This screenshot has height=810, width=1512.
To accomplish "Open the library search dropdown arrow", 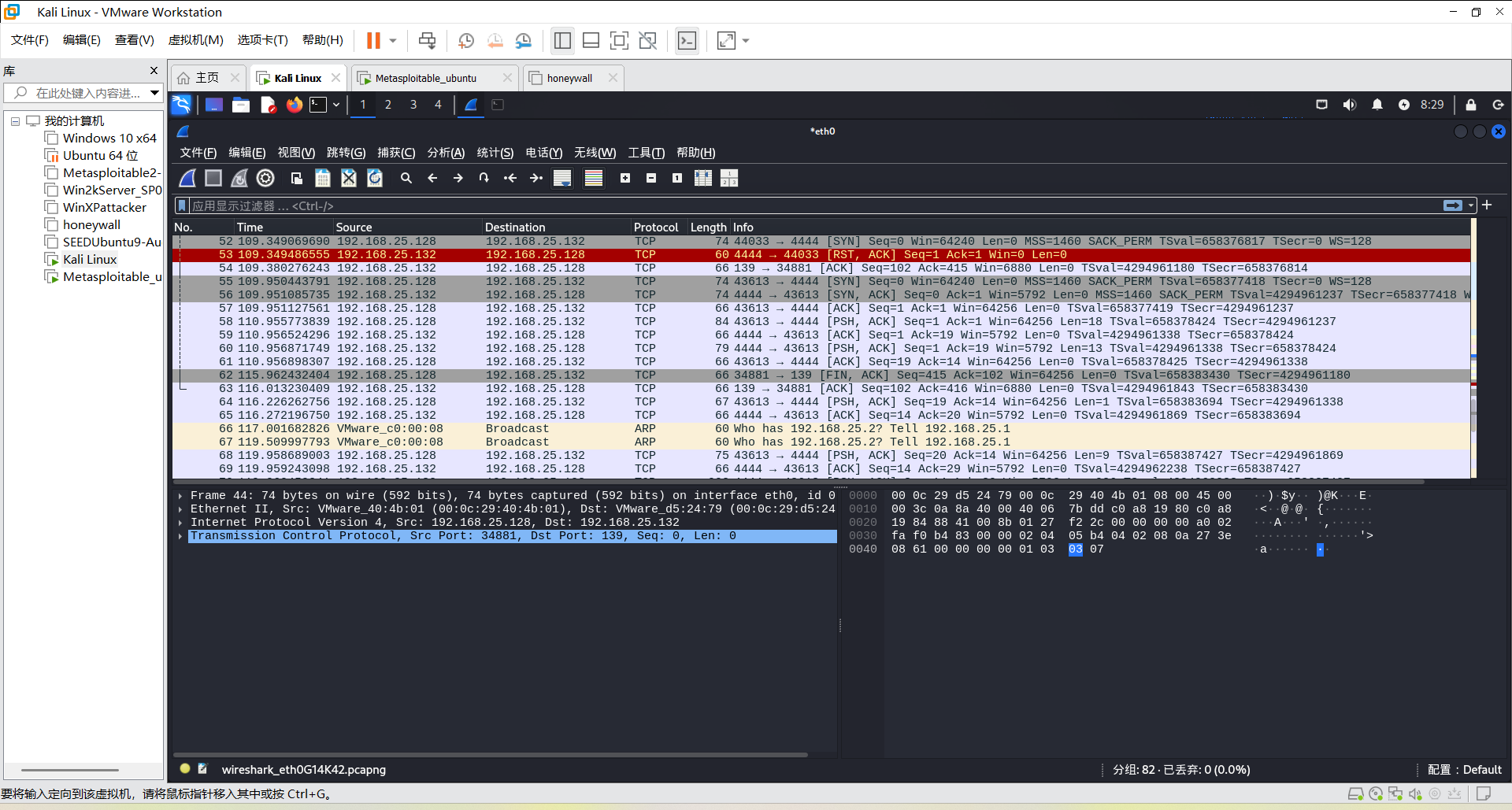I will [154, 93].
